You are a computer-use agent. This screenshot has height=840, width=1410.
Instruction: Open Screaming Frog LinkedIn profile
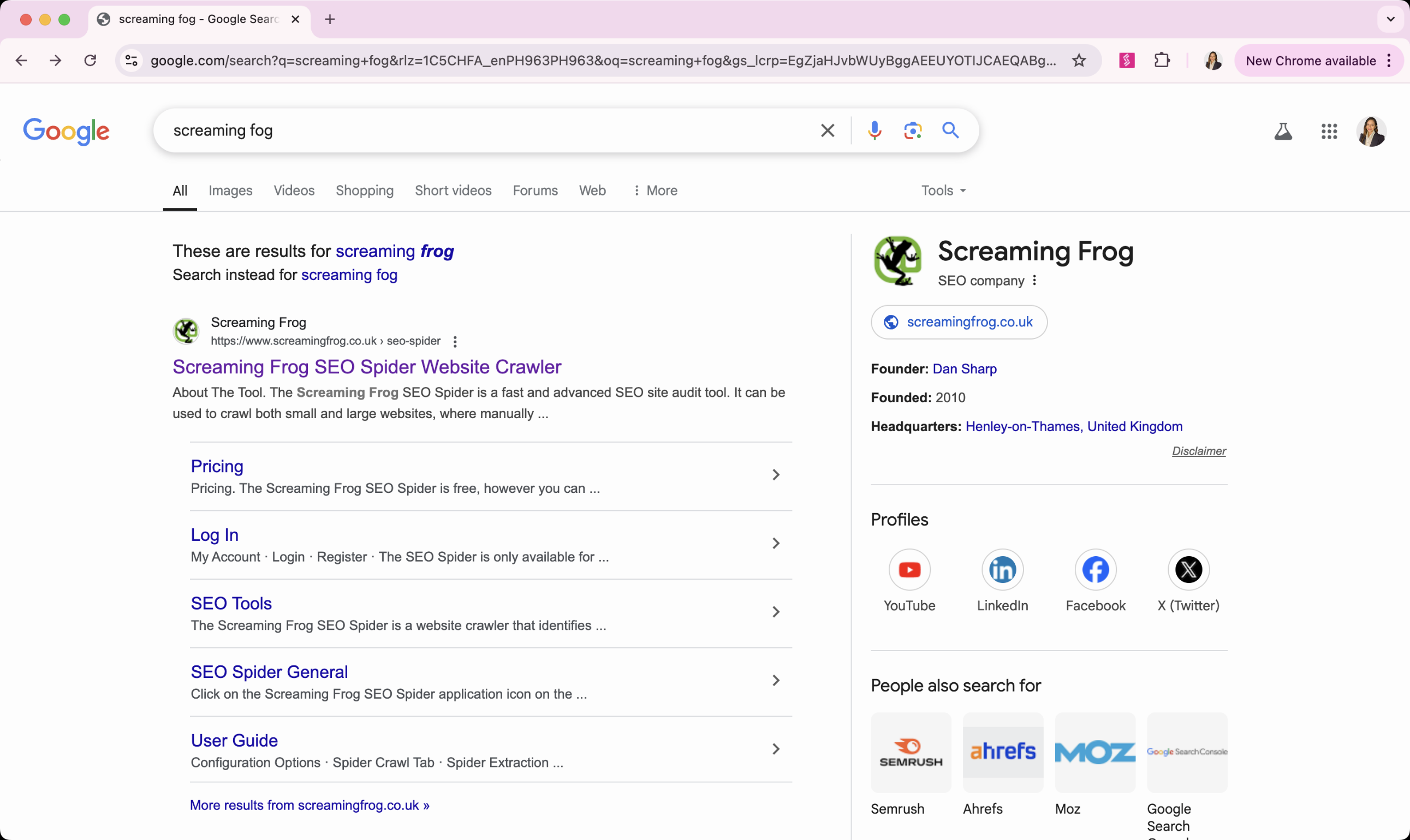(x=1002, y=570)
